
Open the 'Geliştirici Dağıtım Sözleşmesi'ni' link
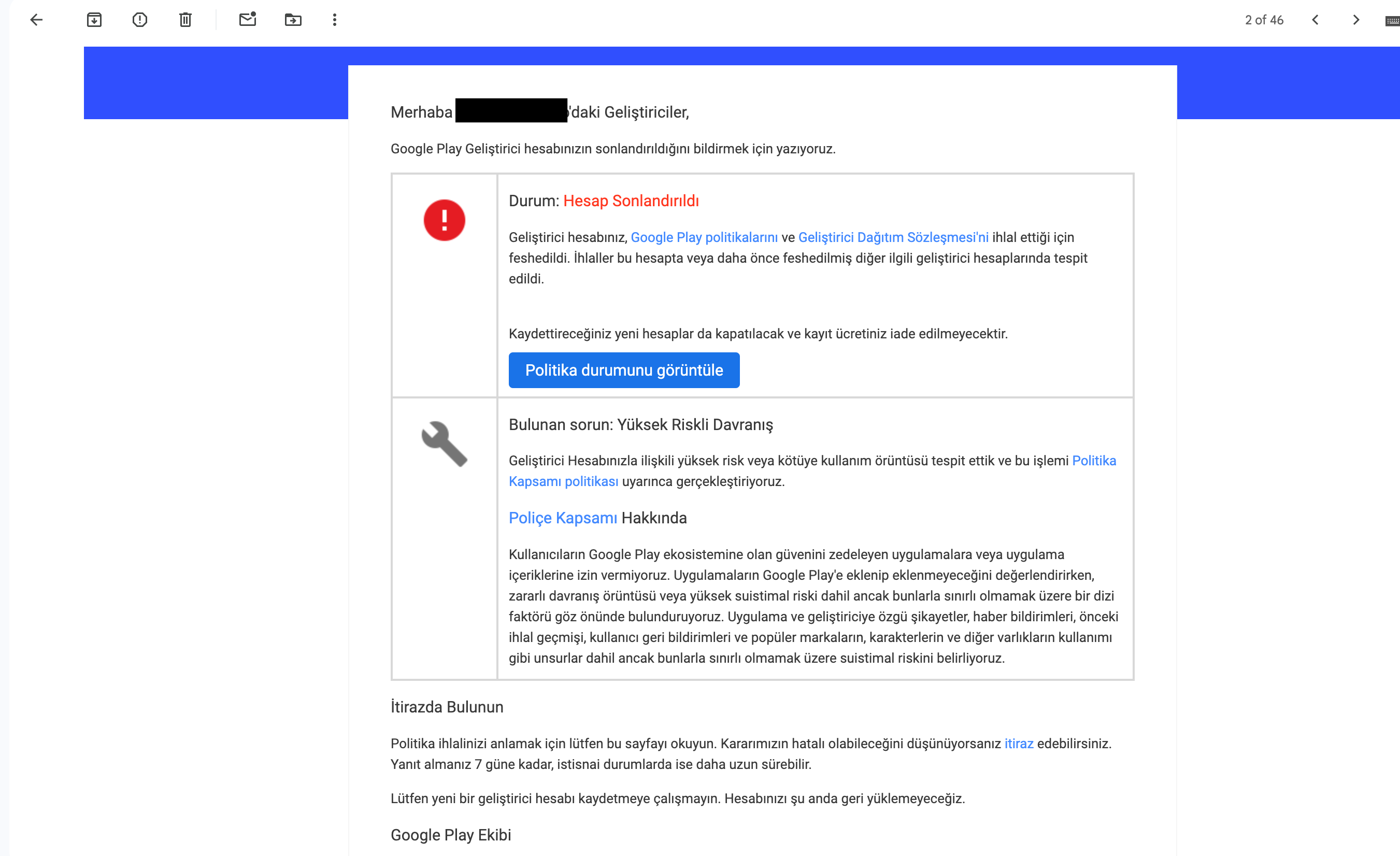coord(893,237)
